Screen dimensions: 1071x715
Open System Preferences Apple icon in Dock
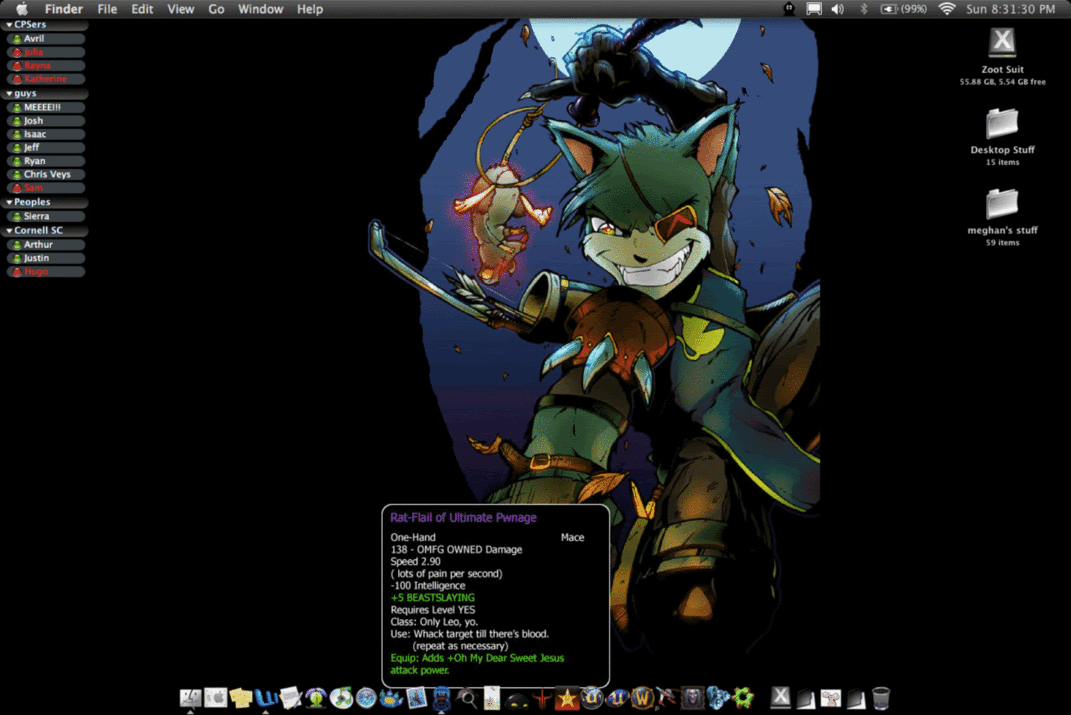[216, 698]
